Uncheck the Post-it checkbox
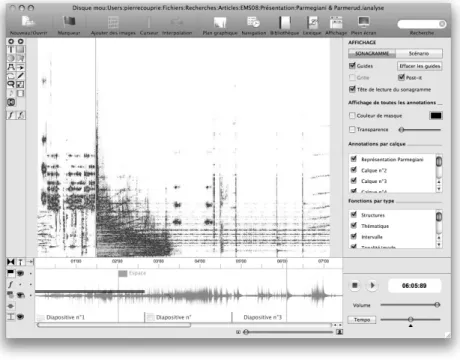This screenshot has width=460, height=360. pyautogui.click(x=401, y=77)
